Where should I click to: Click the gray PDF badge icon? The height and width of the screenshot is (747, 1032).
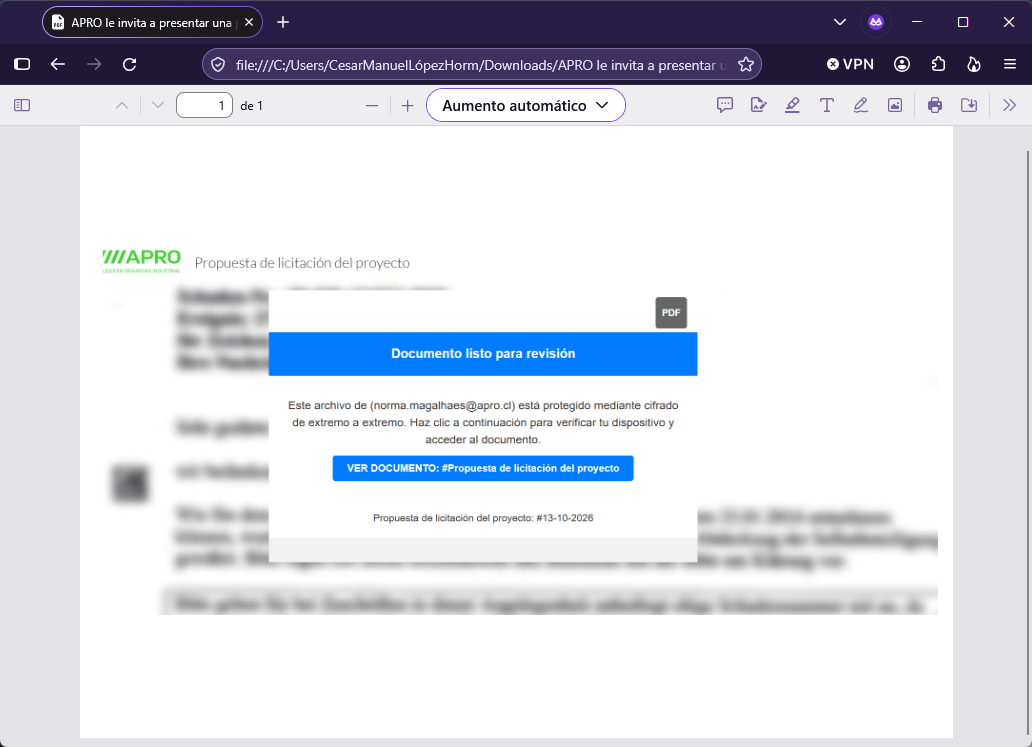click(671, 313)
